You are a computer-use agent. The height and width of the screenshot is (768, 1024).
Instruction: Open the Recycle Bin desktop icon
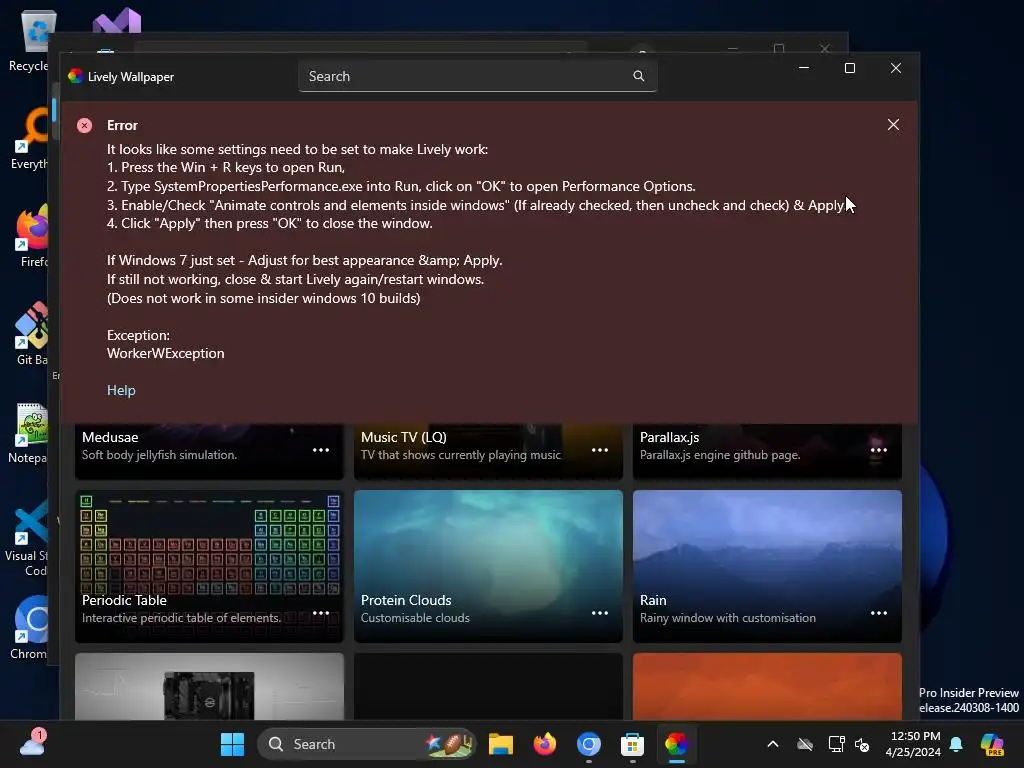pyautogui.click(x=31, y=42)
